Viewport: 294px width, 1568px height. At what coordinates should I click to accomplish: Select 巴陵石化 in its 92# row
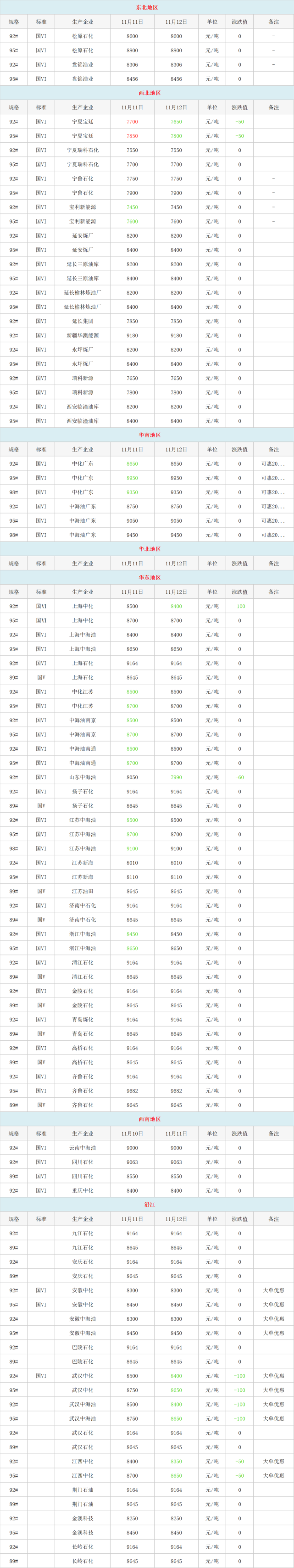pyautogui.click(x=83, y=1348)
